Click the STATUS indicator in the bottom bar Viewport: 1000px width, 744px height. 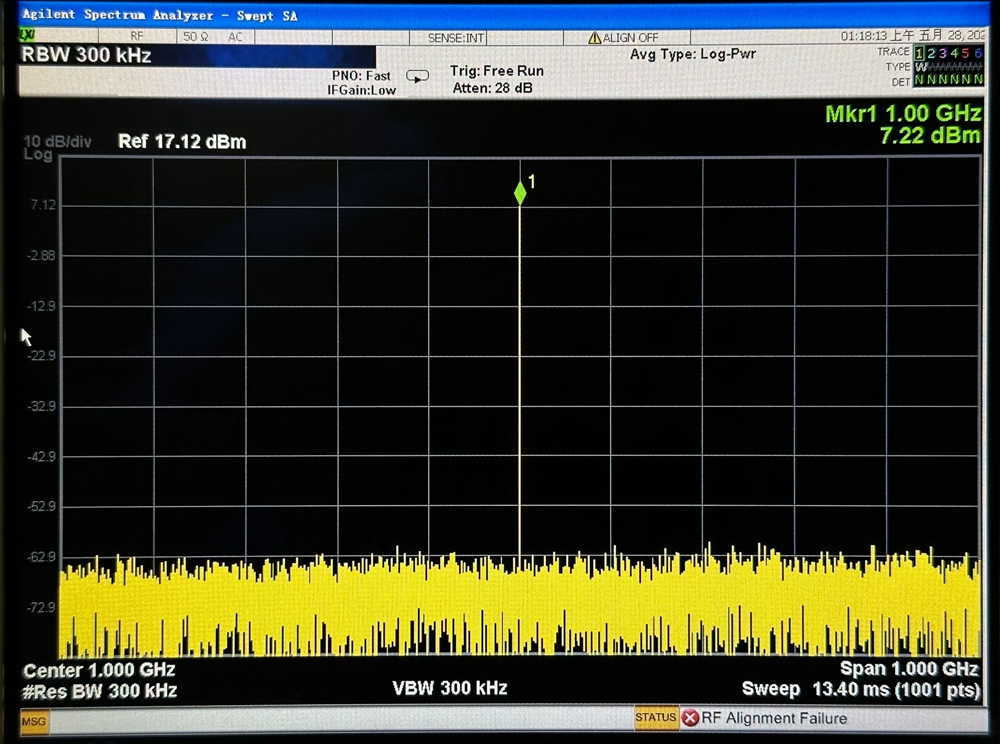coord(656,718)
